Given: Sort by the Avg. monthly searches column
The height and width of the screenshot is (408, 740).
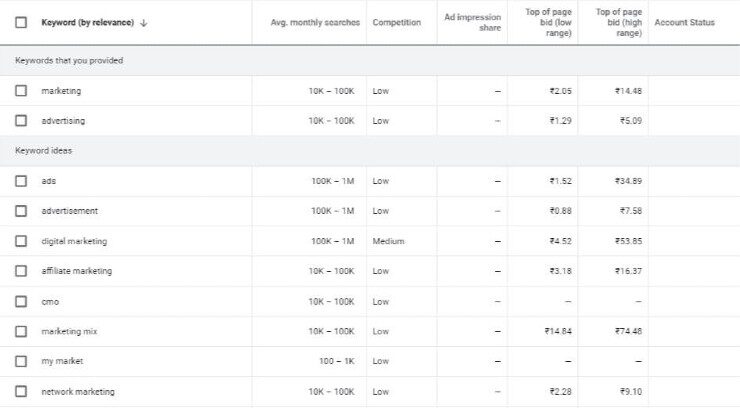Looking at the screenshot, I should click(x=315, y=23).
